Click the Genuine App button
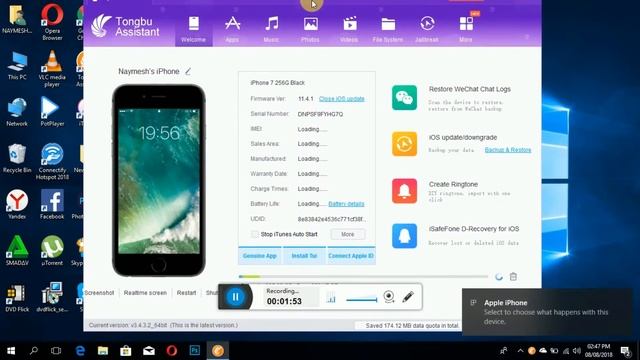The height and width of the screenshot is (360, 640). [x=260, y=256]
